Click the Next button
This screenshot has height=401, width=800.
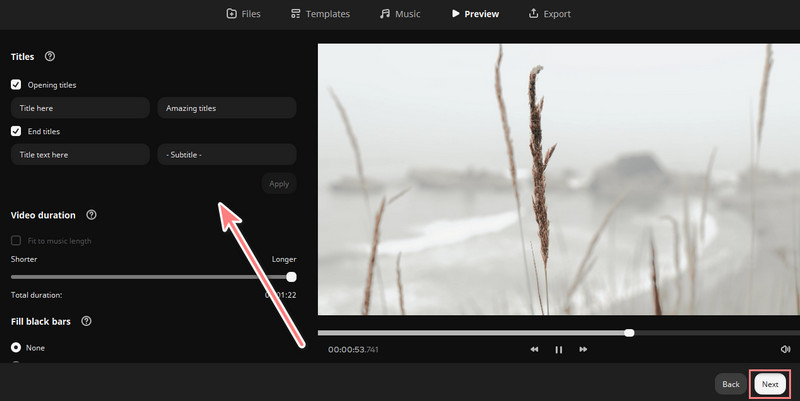coord(769,384)
